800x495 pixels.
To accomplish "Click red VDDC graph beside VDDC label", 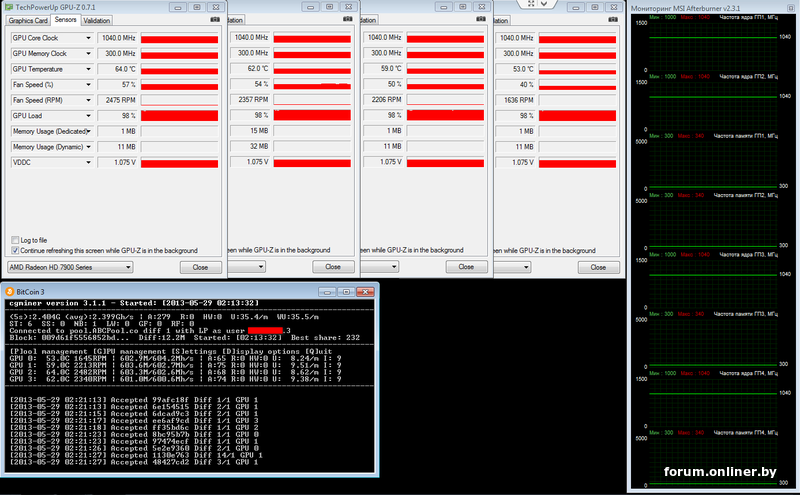I will [x=180, y=163].
